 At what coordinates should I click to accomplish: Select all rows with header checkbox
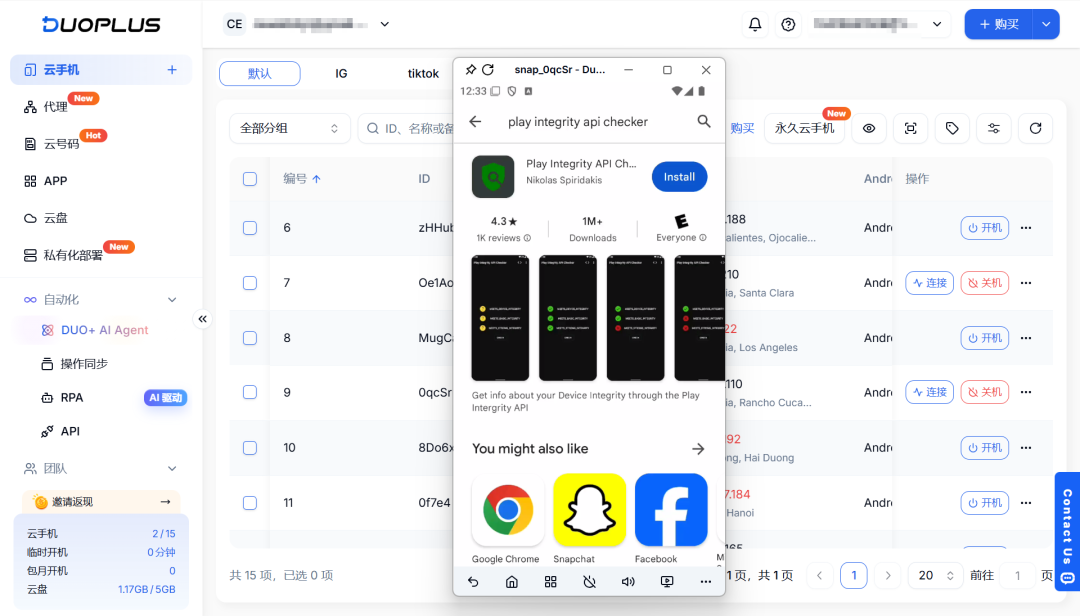tap(250, 179)
